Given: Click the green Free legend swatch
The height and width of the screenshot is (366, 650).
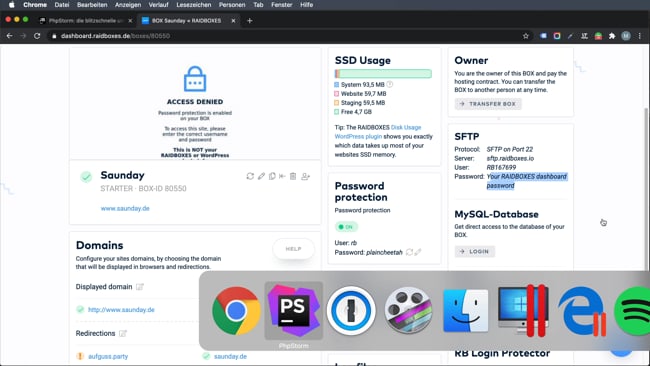Looking at the screenshot, I should [337, 112].
